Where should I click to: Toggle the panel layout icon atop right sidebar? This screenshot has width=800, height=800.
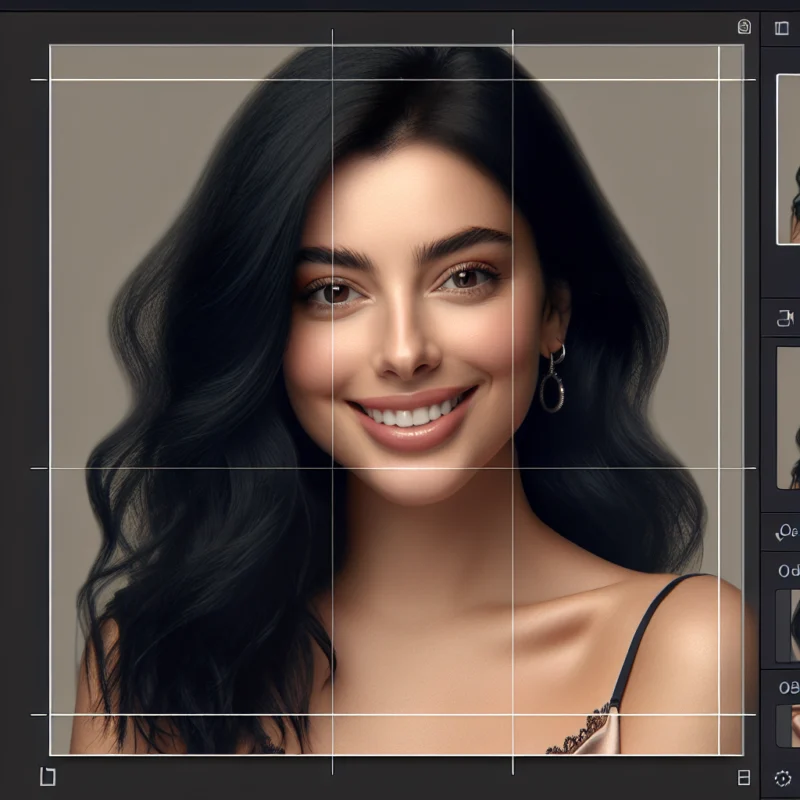pyautogui.click(x=782, y=28)
